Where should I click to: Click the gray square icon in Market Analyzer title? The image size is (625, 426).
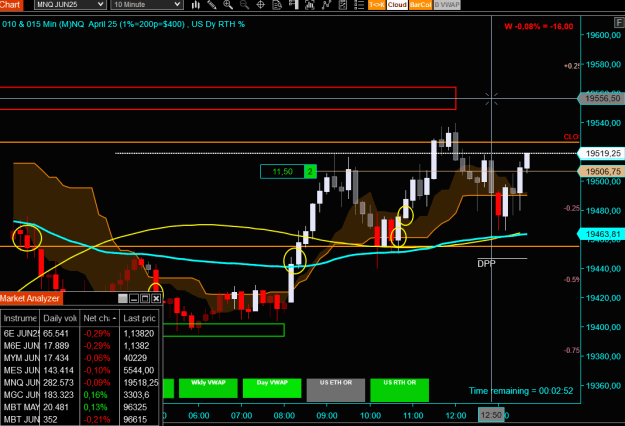123,298
